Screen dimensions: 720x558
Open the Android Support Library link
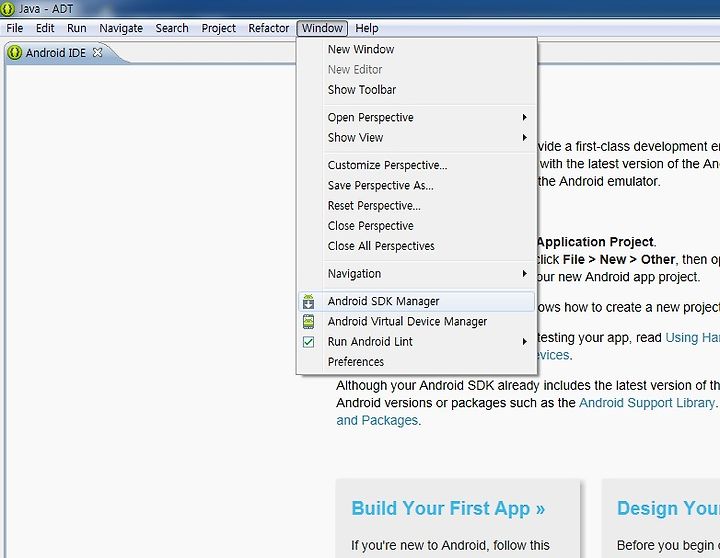647,403
